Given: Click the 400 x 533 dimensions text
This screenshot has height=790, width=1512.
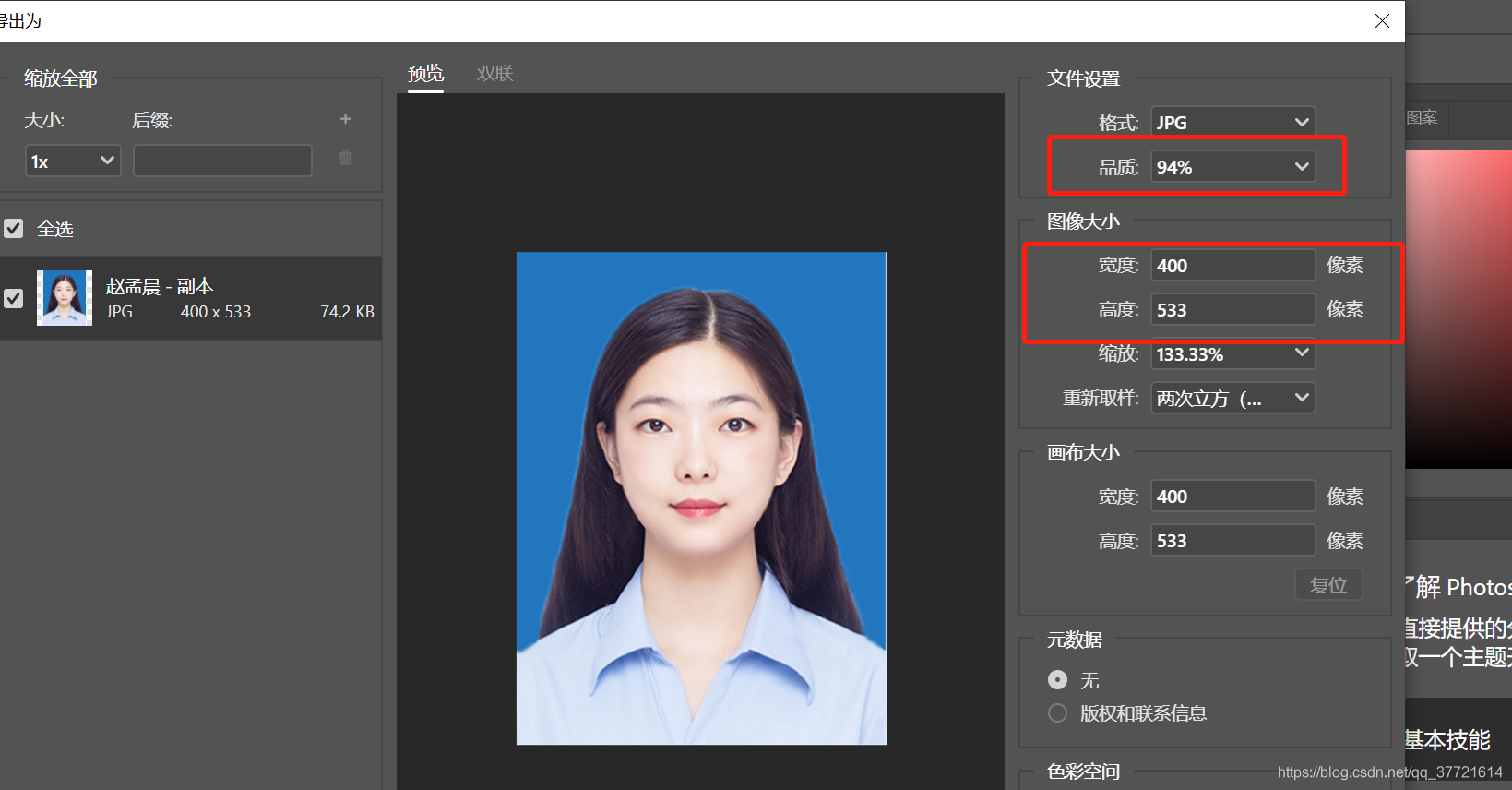Looking at the screenshot, I should click(216, 312).
